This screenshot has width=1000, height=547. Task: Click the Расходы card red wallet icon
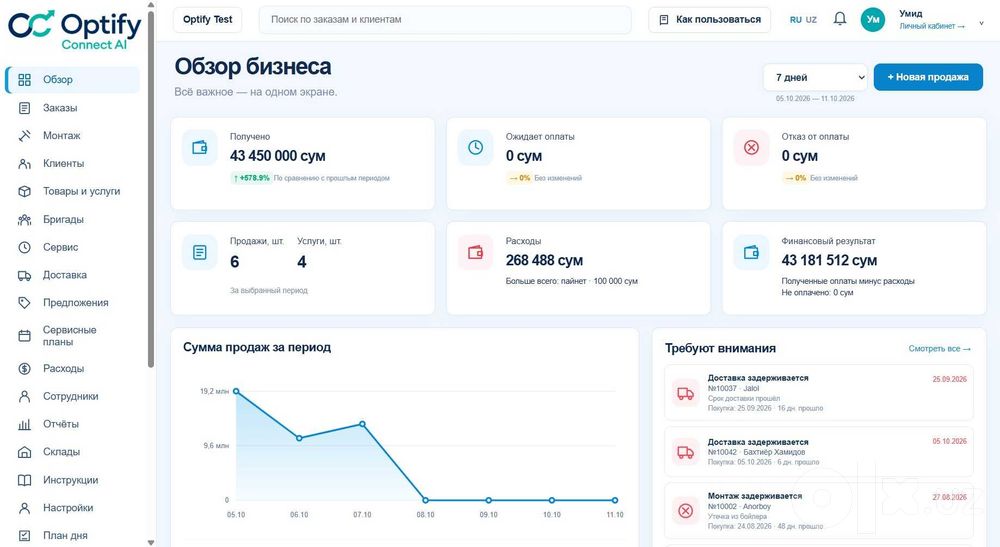475,252
